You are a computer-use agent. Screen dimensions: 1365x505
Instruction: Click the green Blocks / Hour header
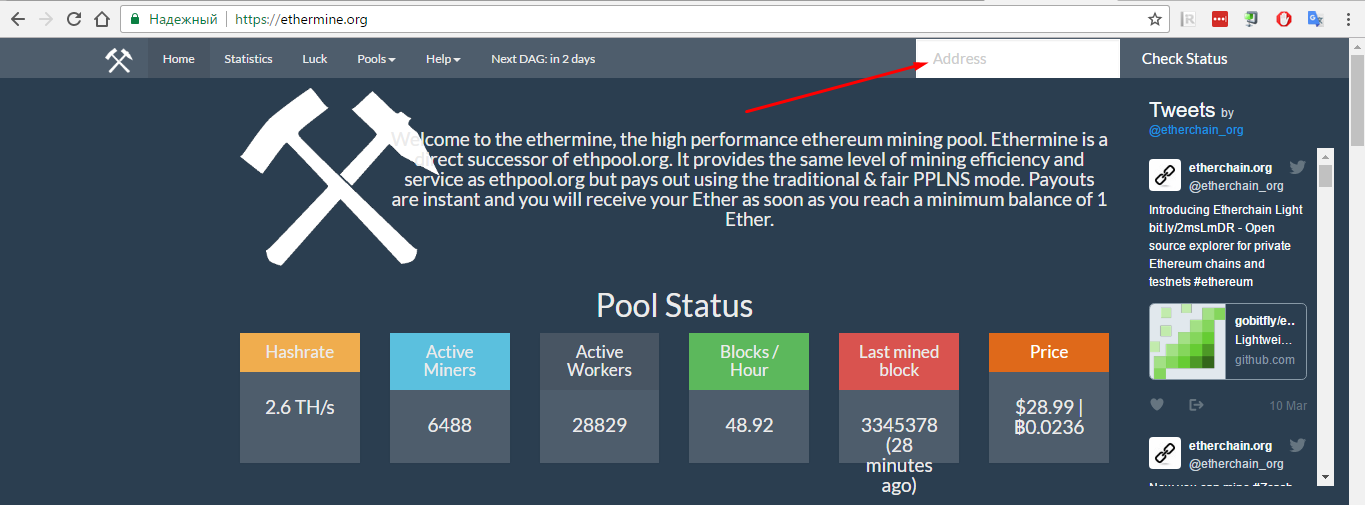pyautogui.click(x=749, y=361)
